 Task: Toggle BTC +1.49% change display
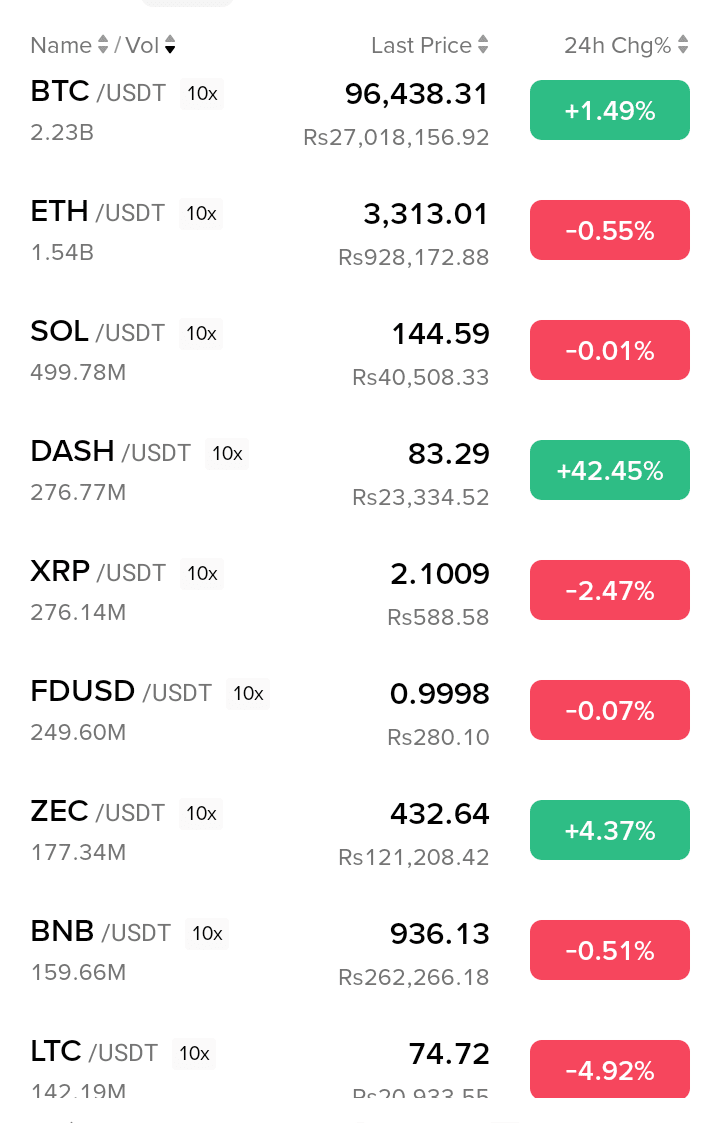pyautogui.click(x=609, y=110)
